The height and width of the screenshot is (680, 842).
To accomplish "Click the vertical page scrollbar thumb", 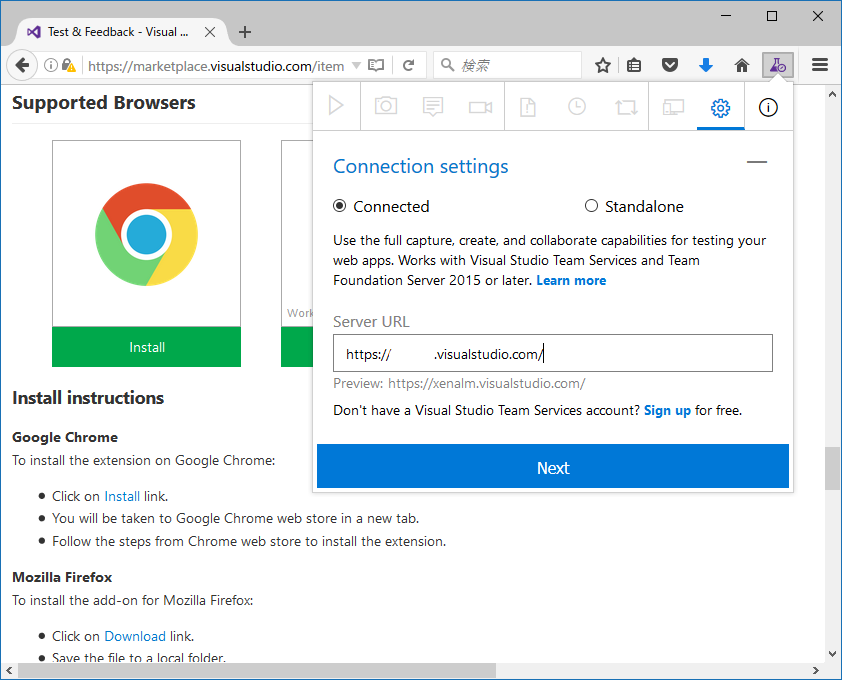I will coord(832,468).
